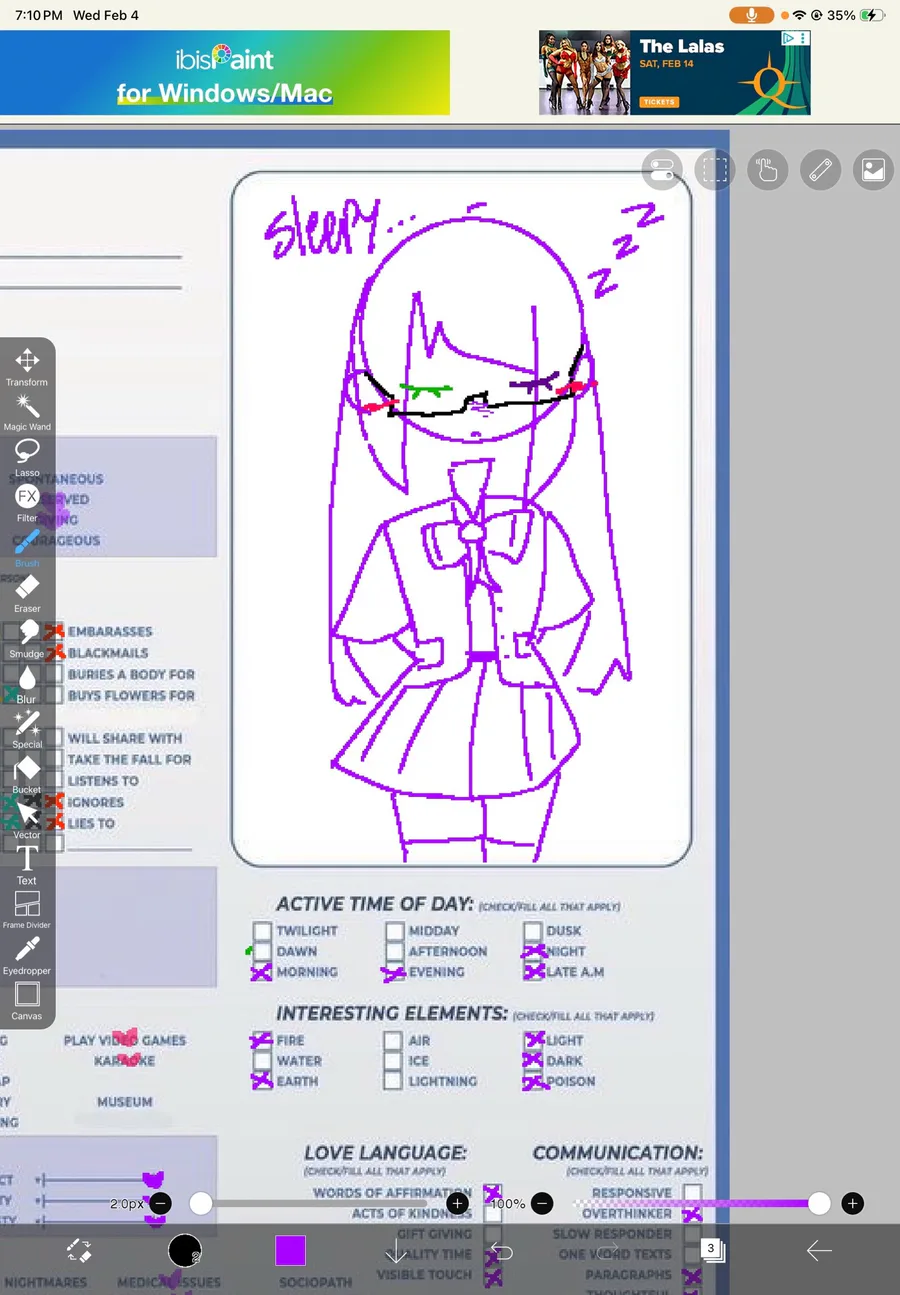Select the Magic Wand tool
This screenshot has width=900, height=1295.
[x=27, y=412]
